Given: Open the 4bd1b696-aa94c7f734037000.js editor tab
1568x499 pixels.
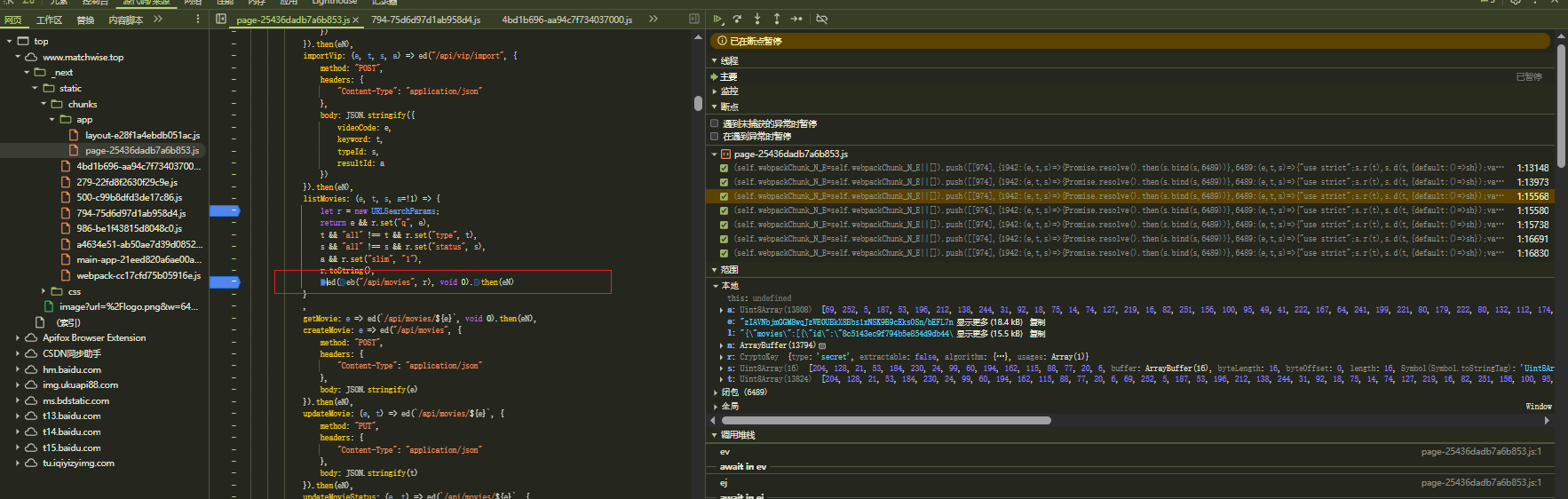Looking at the screenshot, I should (567, 20).
